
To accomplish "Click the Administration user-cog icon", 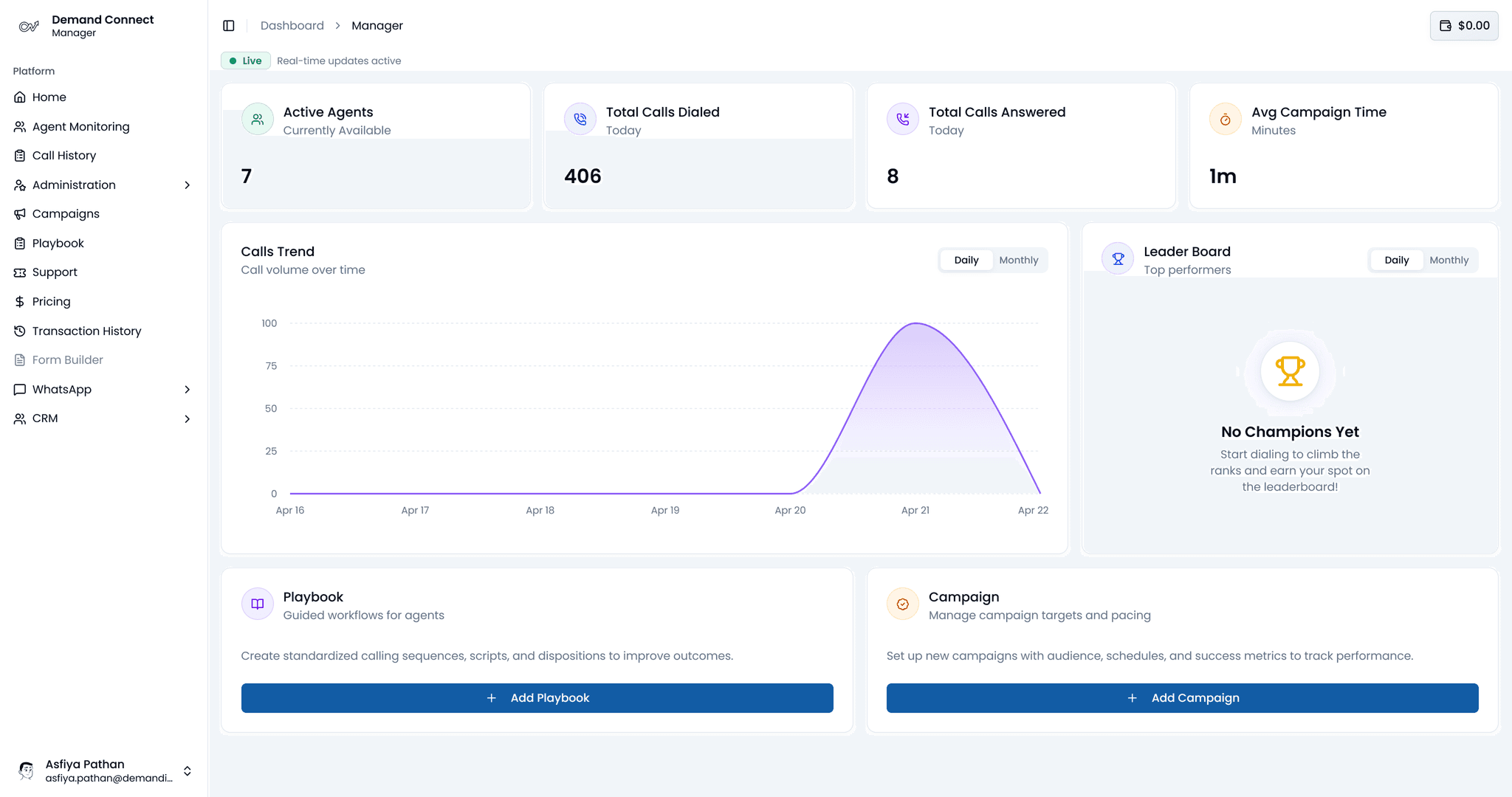I will tap(20, 185).
